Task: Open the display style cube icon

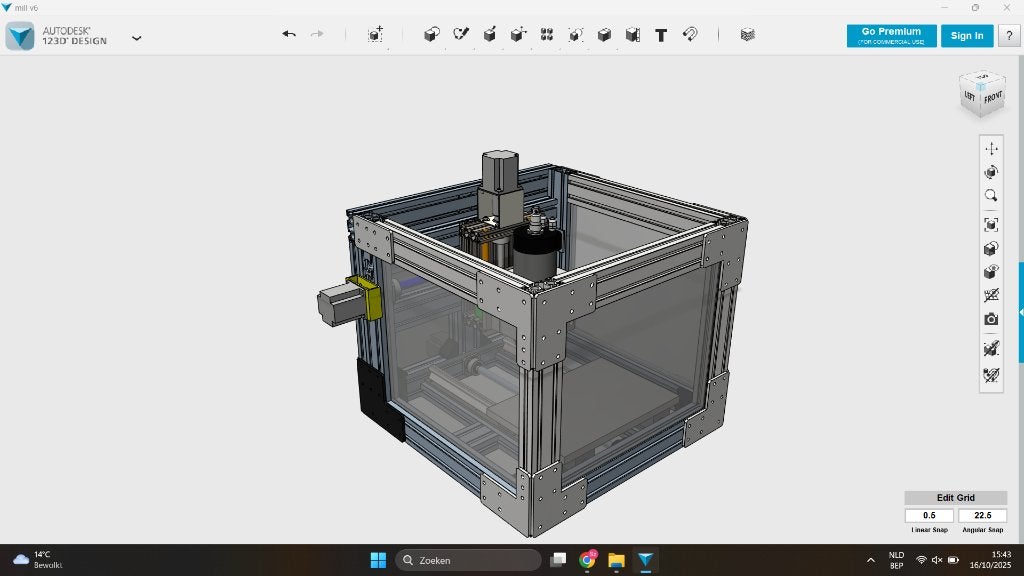Action: 991,248
